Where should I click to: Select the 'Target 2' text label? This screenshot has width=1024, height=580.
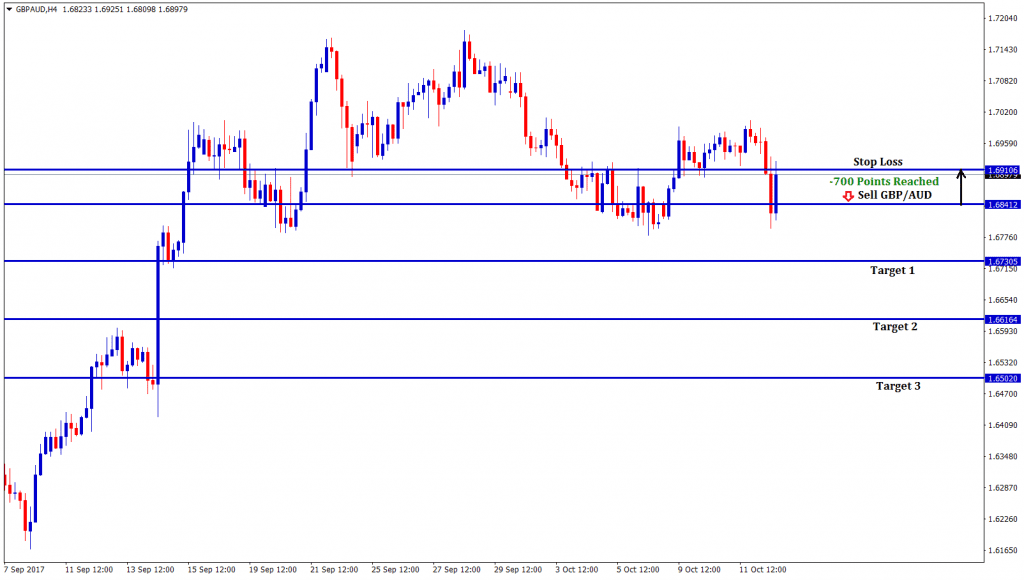click(895, 327)
